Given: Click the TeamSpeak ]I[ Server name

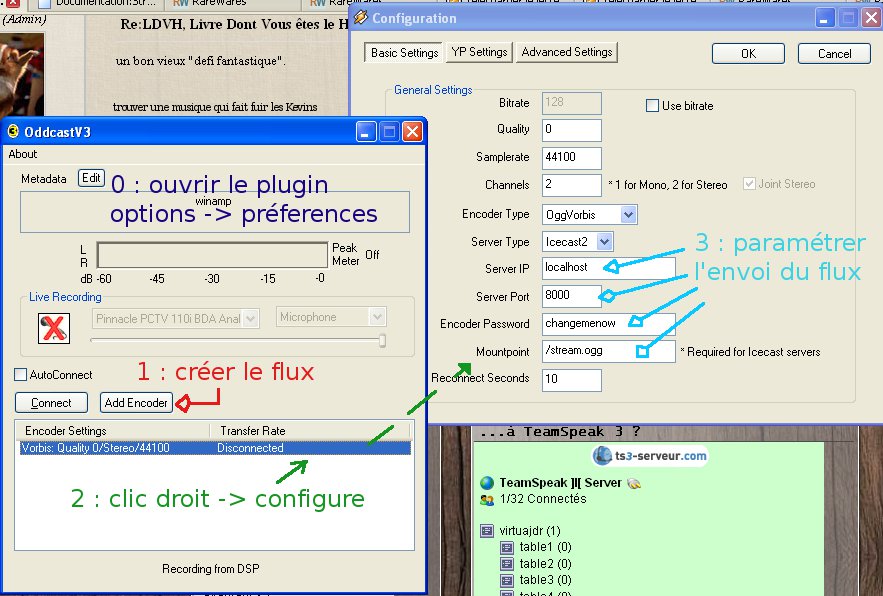Looking at the screenshot, I should point(560,483).
